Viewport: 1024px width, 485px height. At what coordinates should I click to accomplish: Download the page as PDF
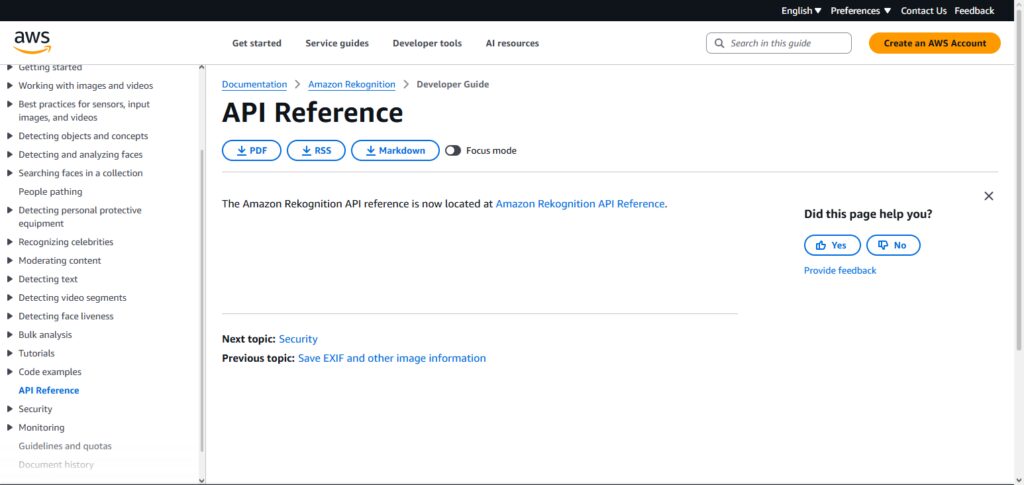251,151
